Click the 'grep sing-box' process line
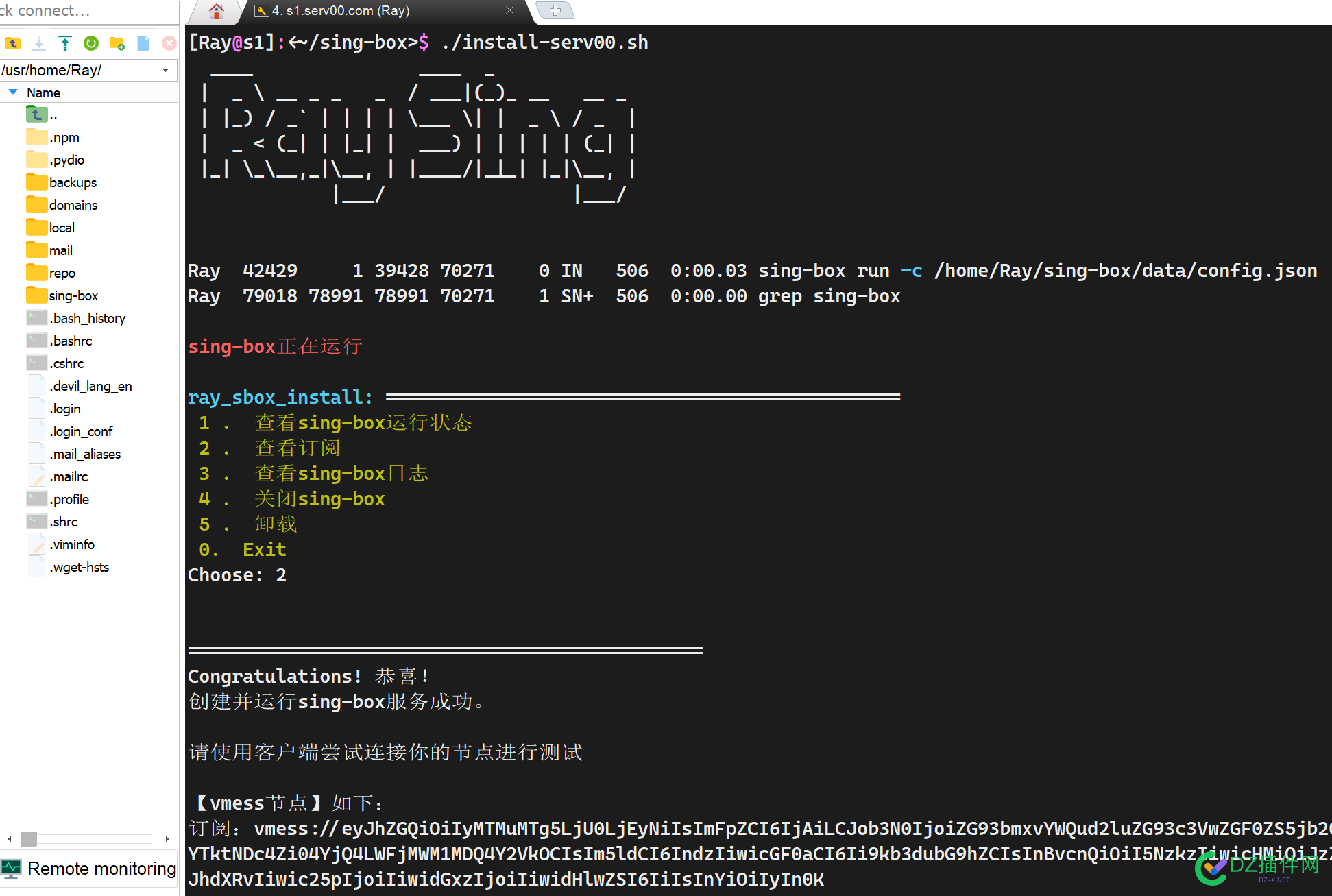The image size is (1332, 896). click(x=544, y=296)
